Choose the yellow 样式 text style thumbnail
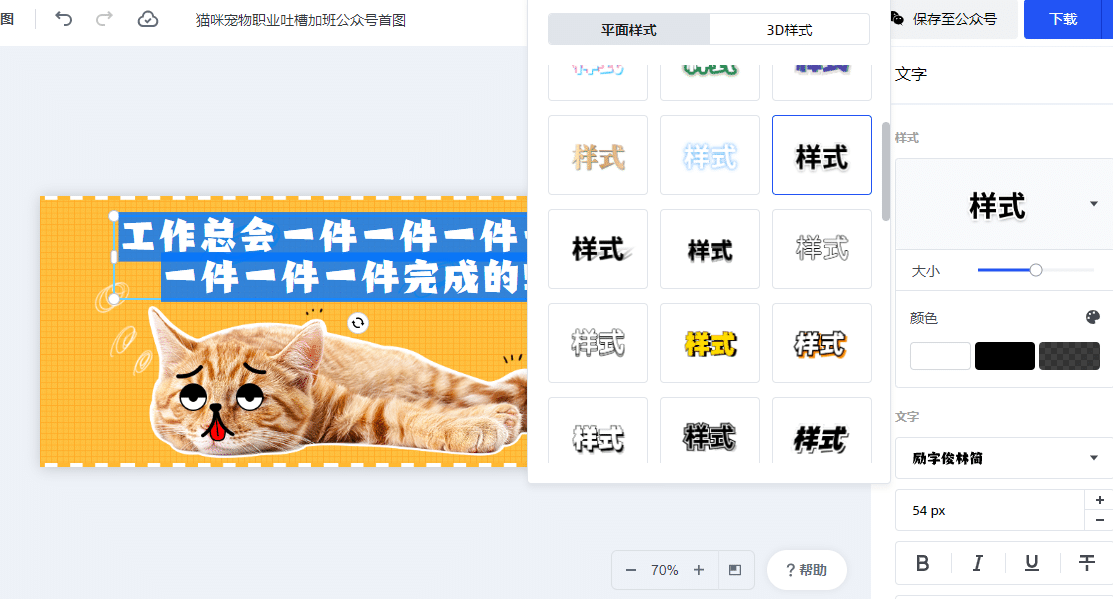The width and height of the screenshot is (1113, 599). [x=710, y=343]
